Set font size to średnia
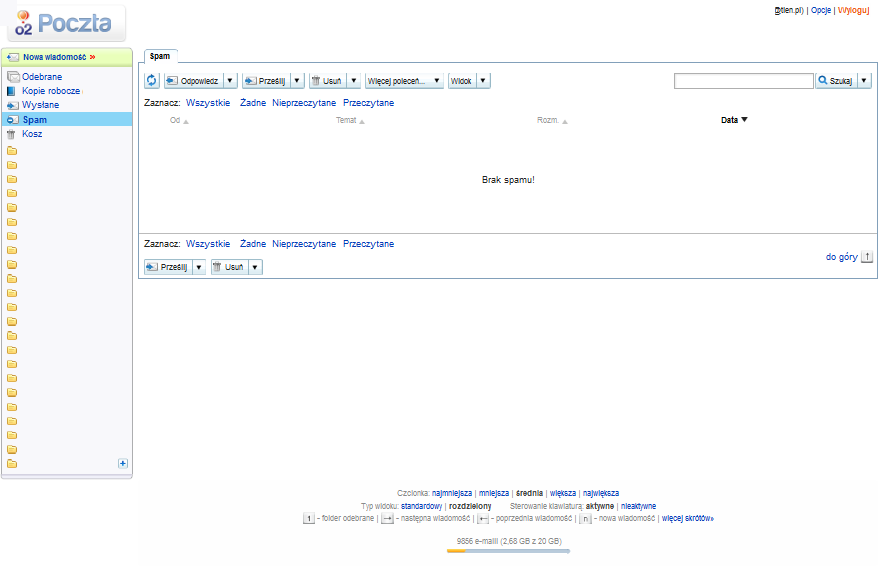Screen dimensions: 879x568 529,493
